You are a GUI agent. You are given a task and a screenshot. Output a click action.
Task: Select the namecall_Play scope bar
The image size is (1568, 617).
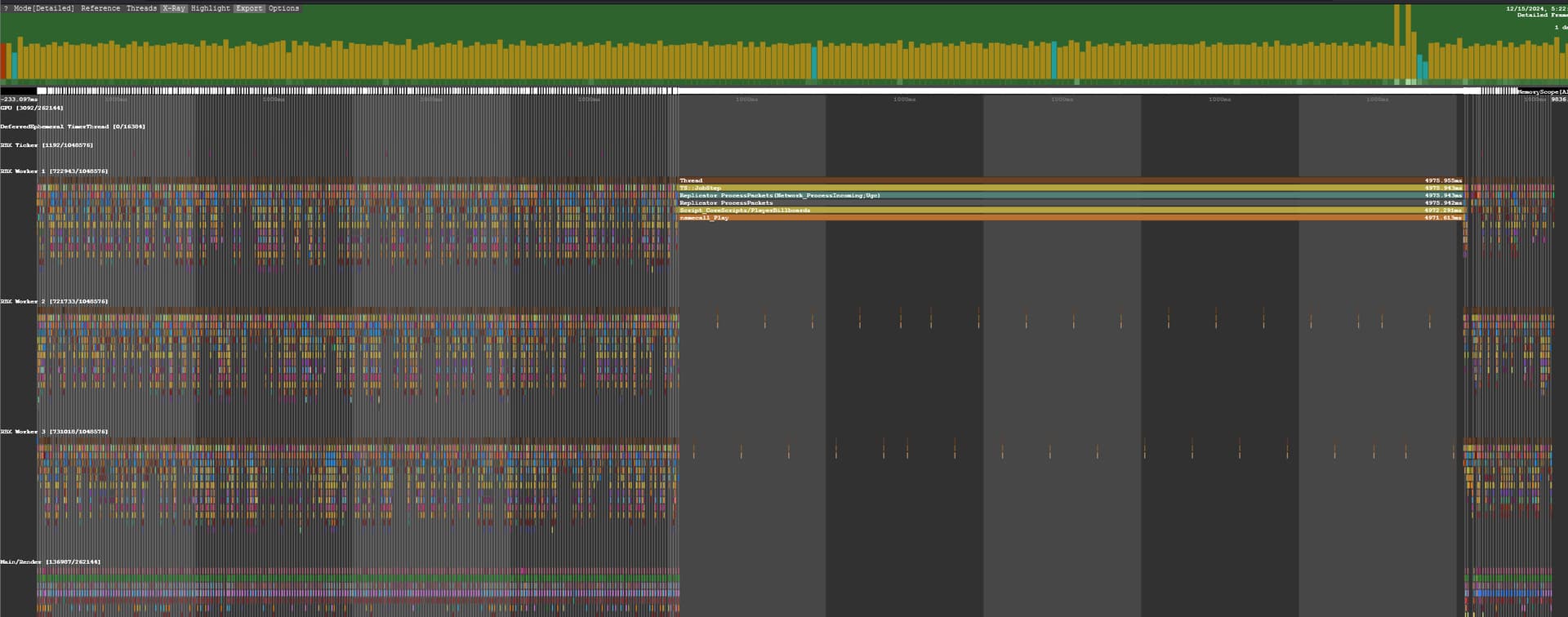[1071, 217]
